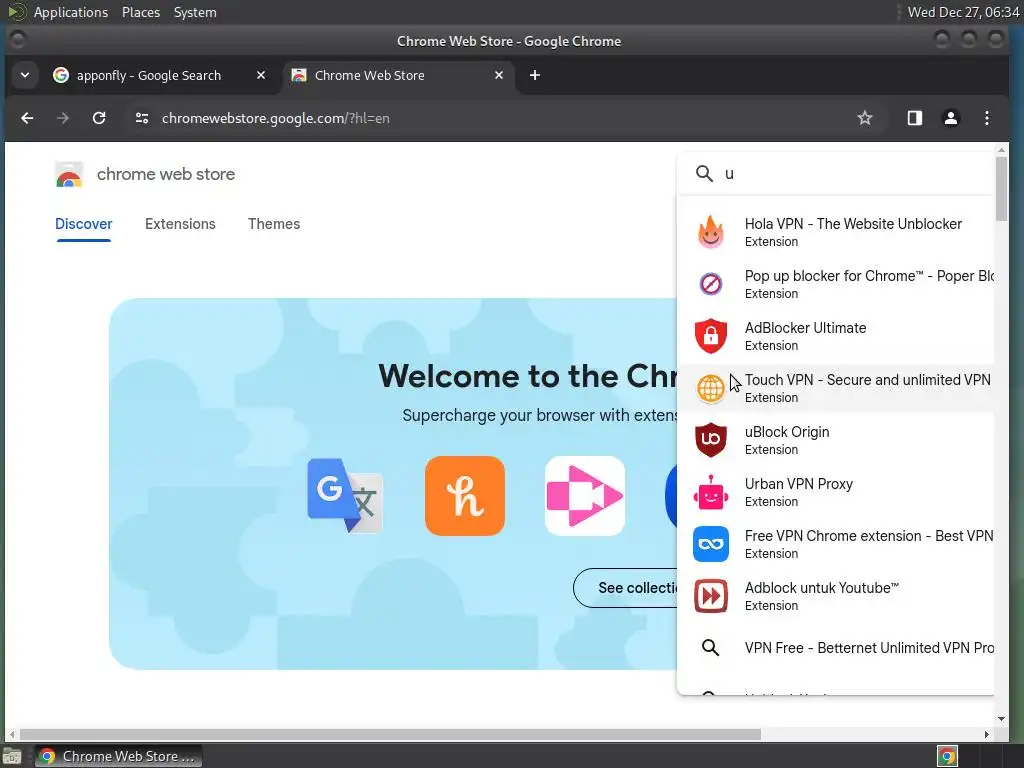This screenshot has height=768, width=1024.
Task: Click the See collection button
Action: click(x=626, y=588)
